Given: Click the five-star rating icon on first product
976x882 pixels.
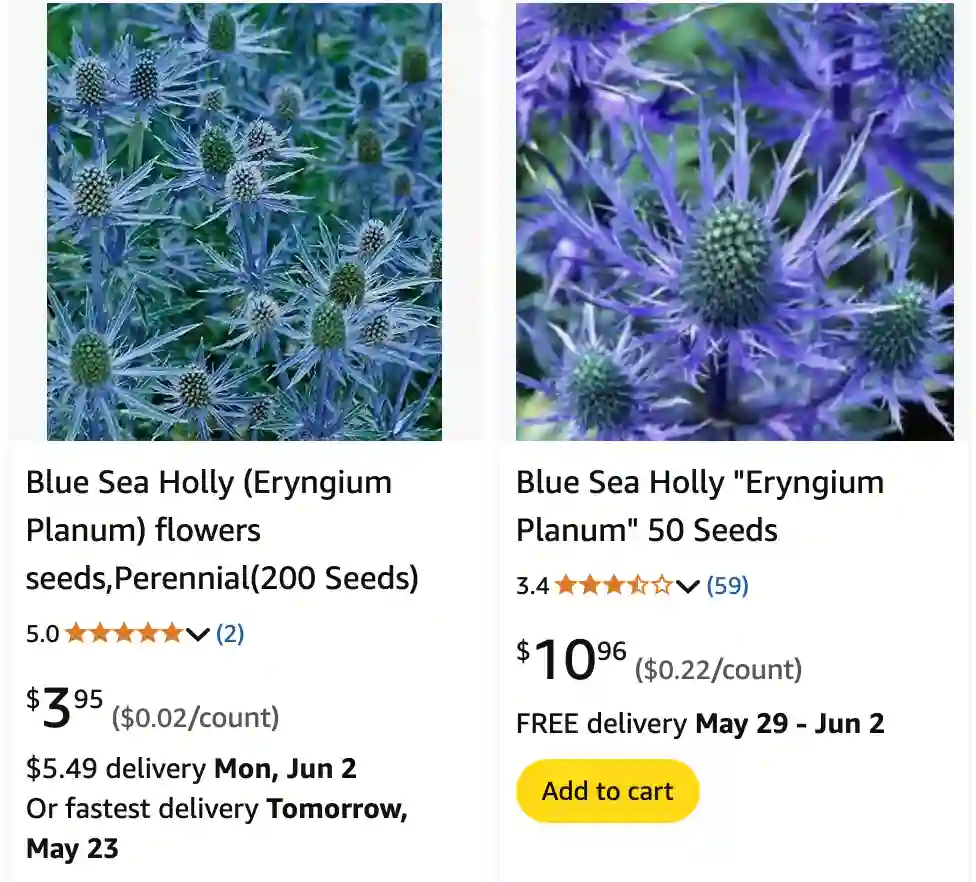Looking at the screenshot, I should [x=125, y=631].
